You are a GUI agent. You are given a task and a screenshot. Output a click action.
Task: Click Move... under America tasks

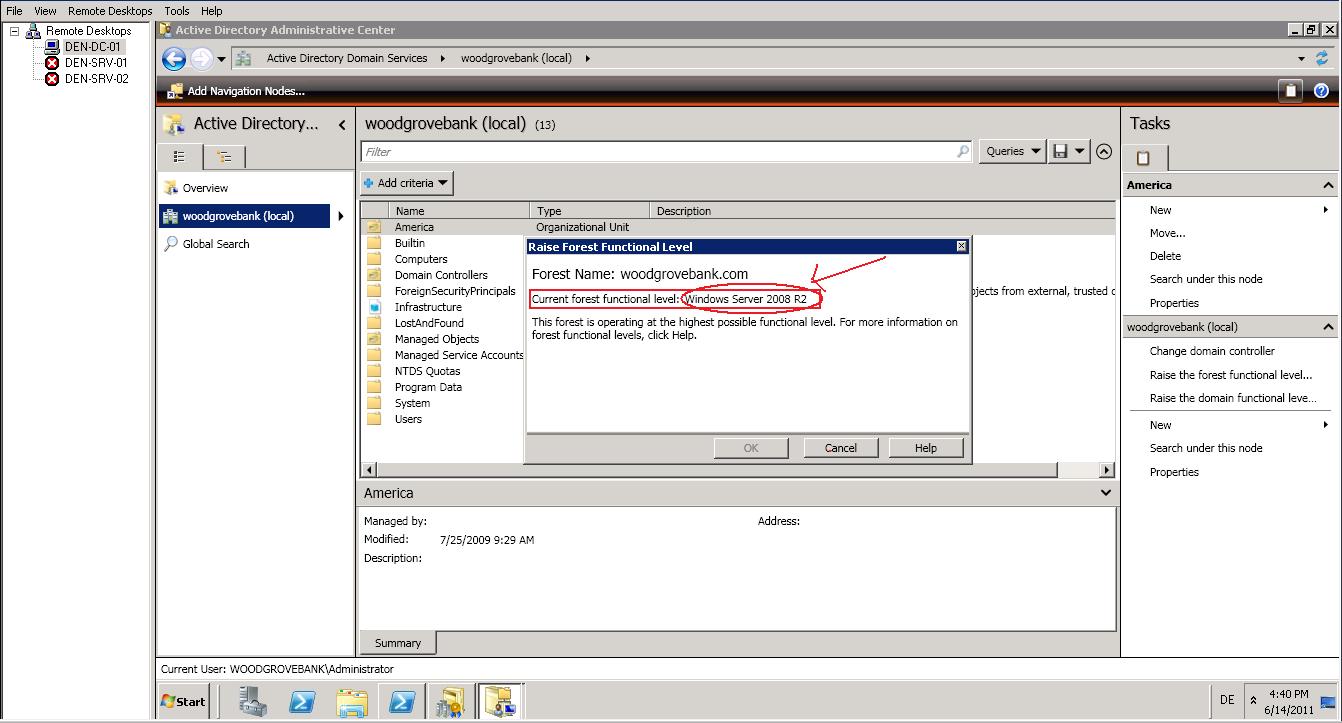pos(1167,233)
